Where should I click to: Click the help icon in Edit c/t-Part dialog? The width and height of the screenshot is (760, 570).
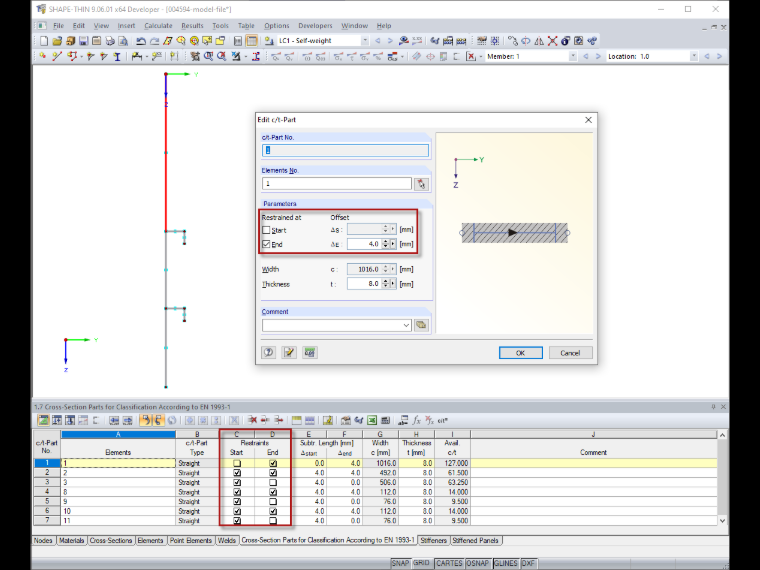(269, 352)
